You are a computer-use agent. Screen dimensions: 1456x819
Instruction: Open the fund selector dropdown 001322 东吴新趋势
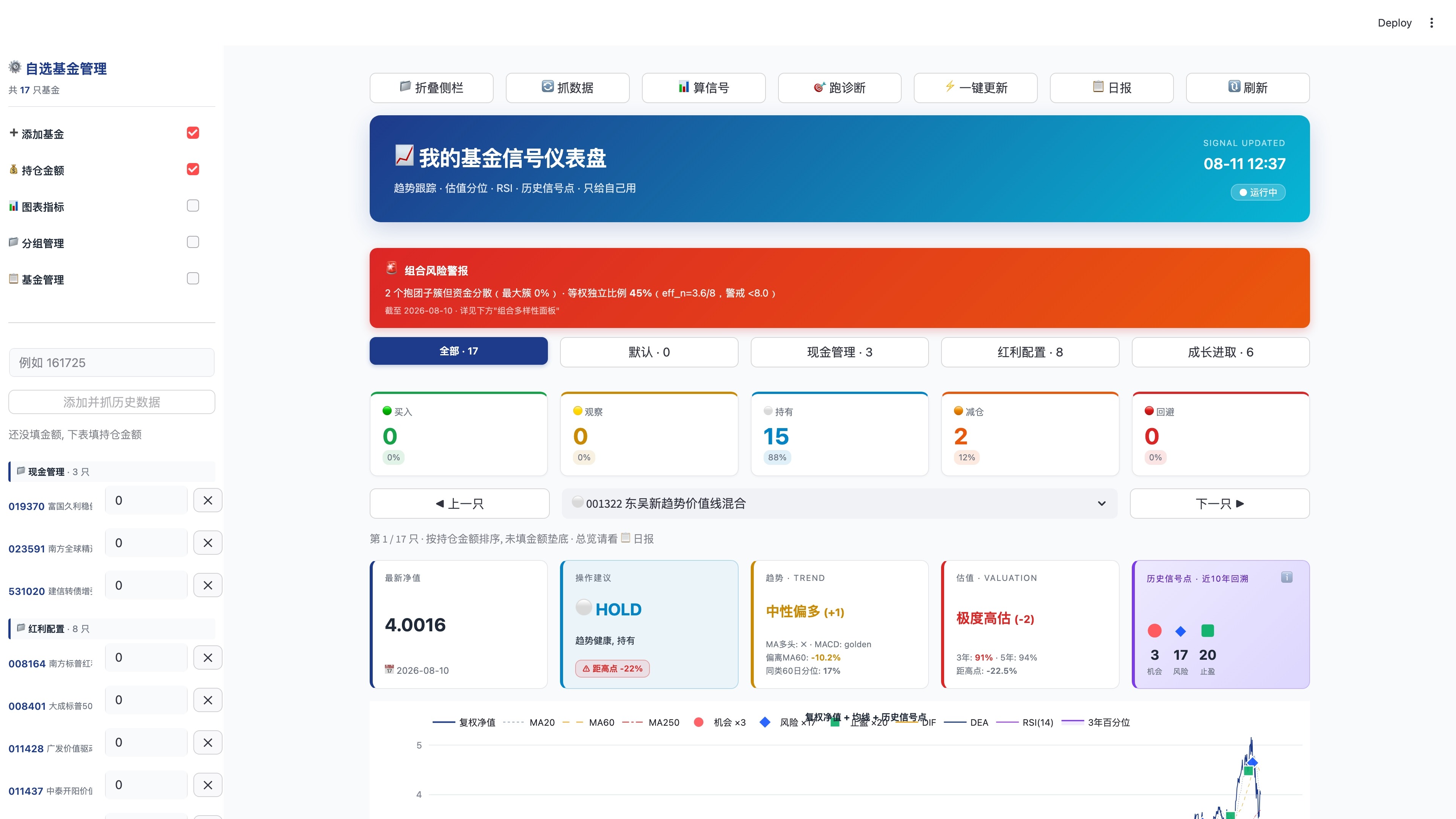839,503
